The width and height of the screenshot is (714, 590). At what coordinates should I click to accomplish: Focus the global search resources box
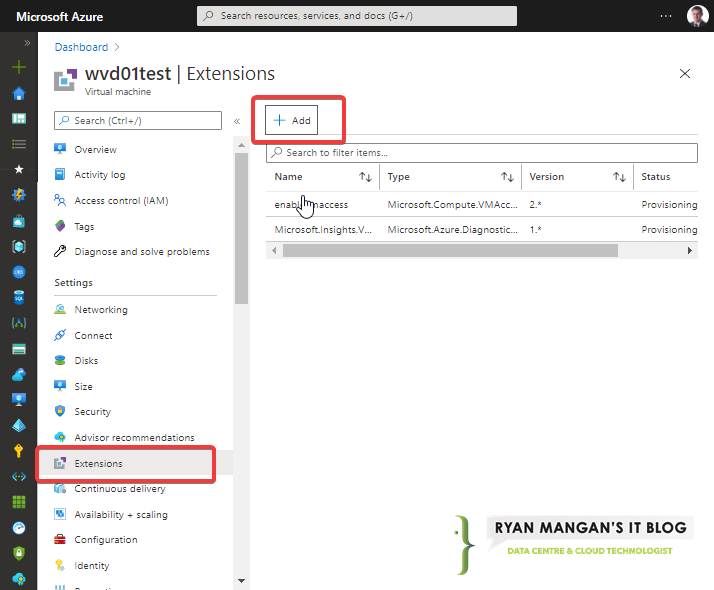coord(357,16)
